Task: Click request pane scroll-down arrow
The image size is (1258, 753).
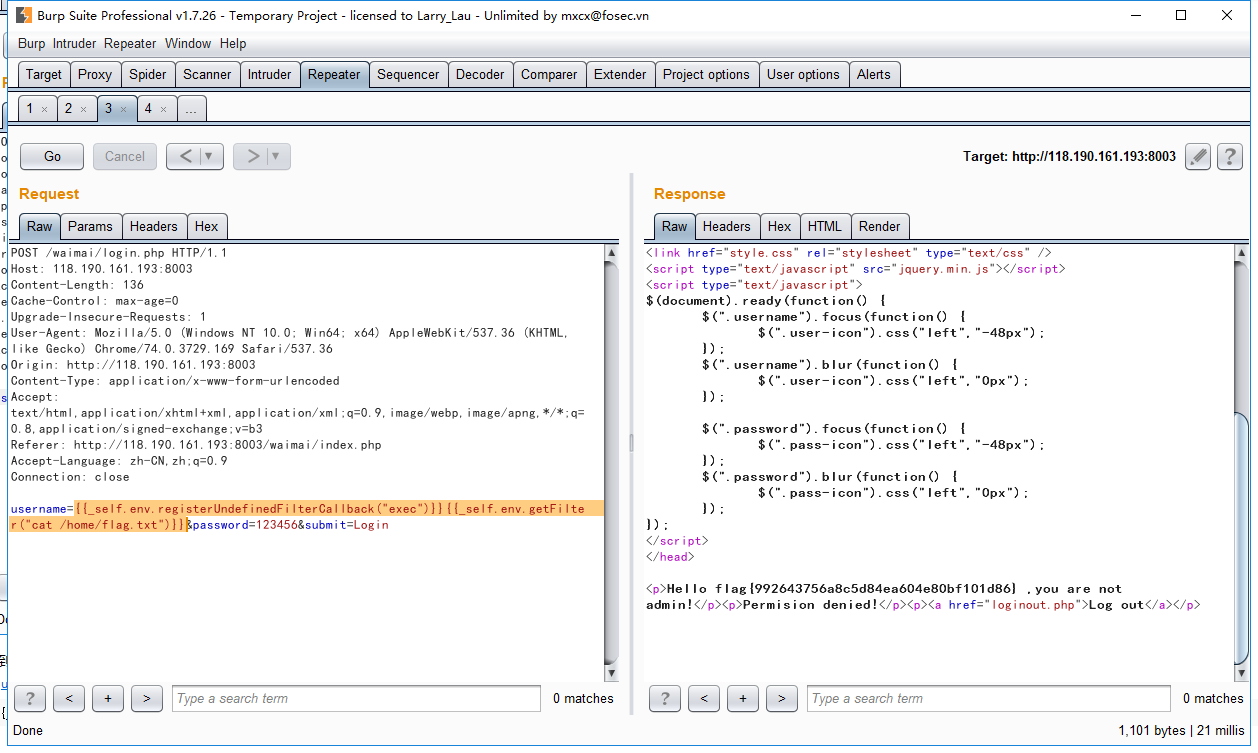Action: [612, 674]
